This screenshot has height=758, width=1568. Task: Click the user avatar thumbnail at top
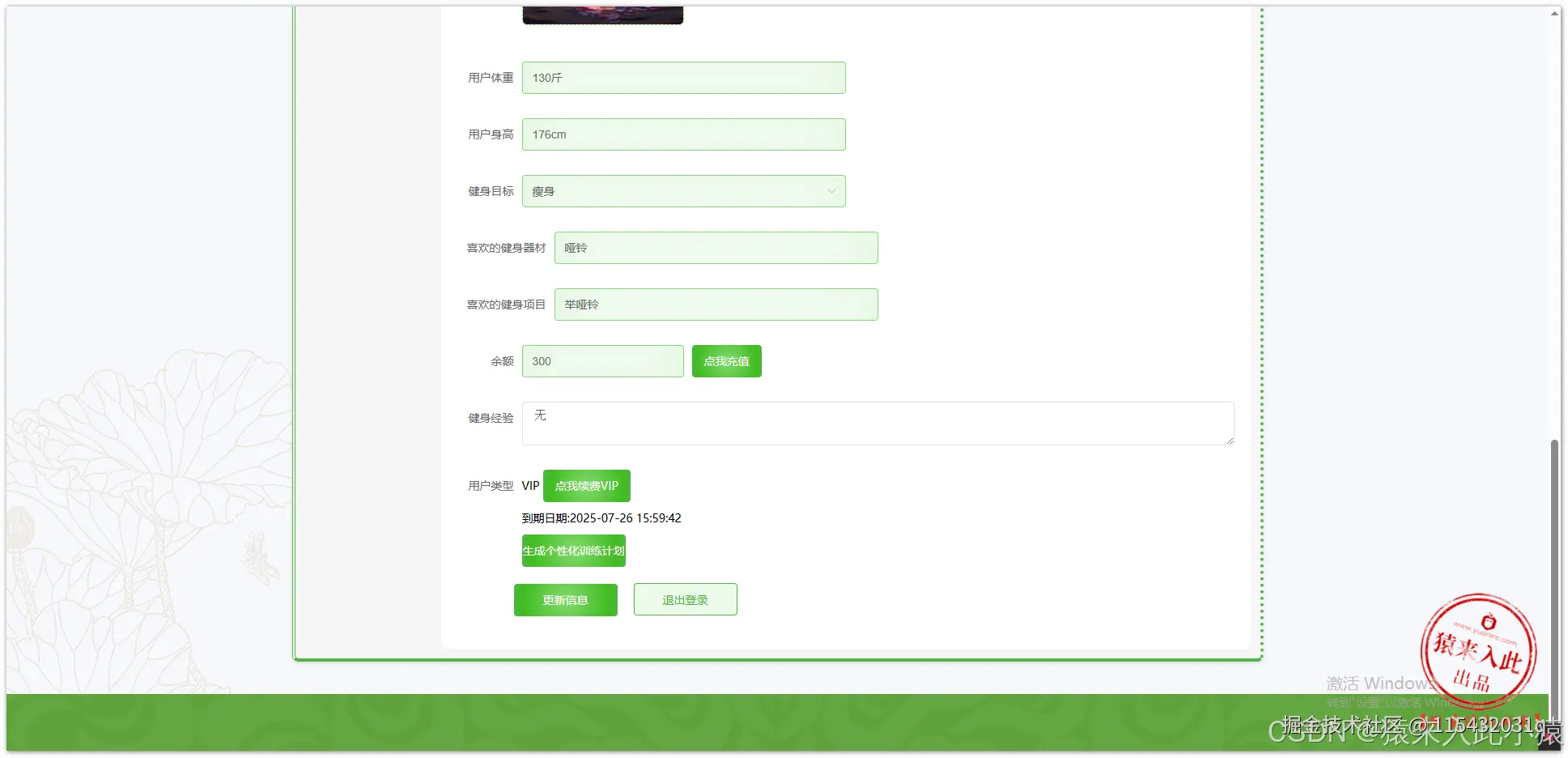(x=602, y=15)
